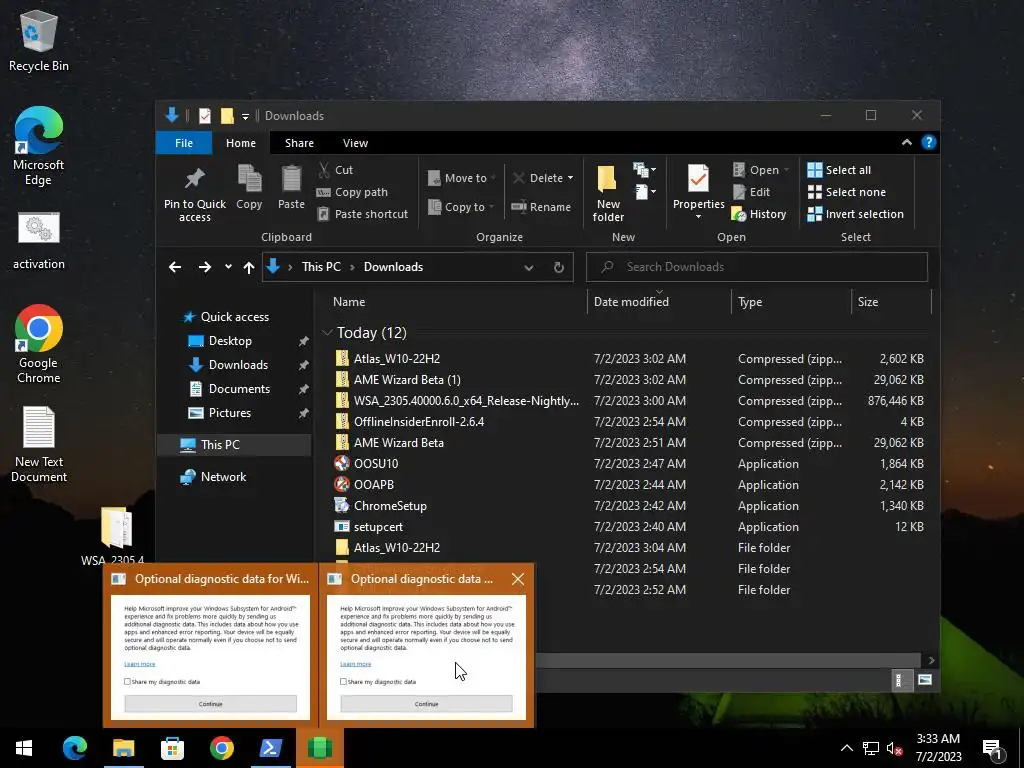Open the Properties dropdown arrow
Viewport: 1024px width, 768px height.
[698, 217]
